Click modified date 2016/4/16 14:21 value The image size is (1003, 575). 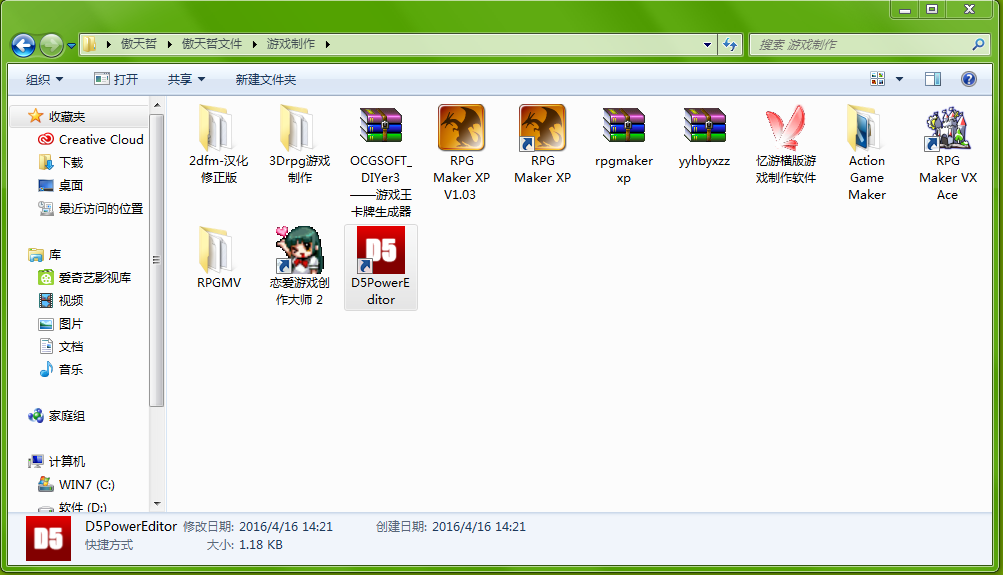click(x=286, y=527)
